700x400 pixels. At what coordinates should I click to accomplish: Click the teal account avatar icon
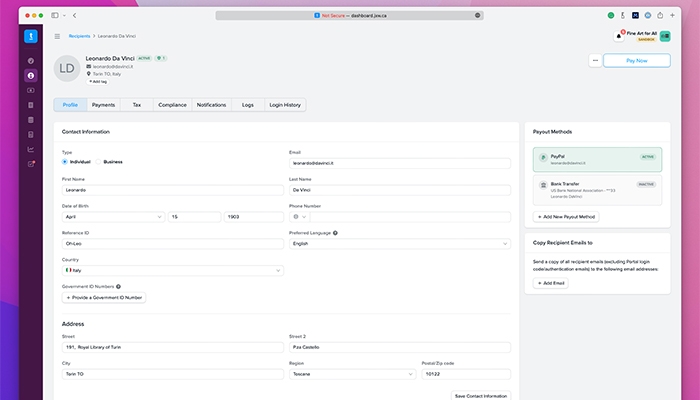(x=665, y=36)
